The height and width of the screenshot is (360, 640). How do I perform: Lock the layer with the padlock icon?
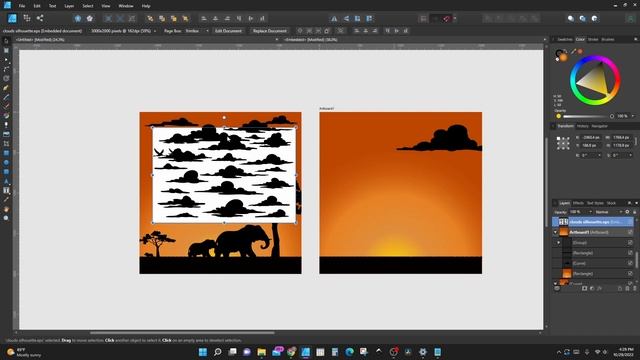tap(634, 212)
